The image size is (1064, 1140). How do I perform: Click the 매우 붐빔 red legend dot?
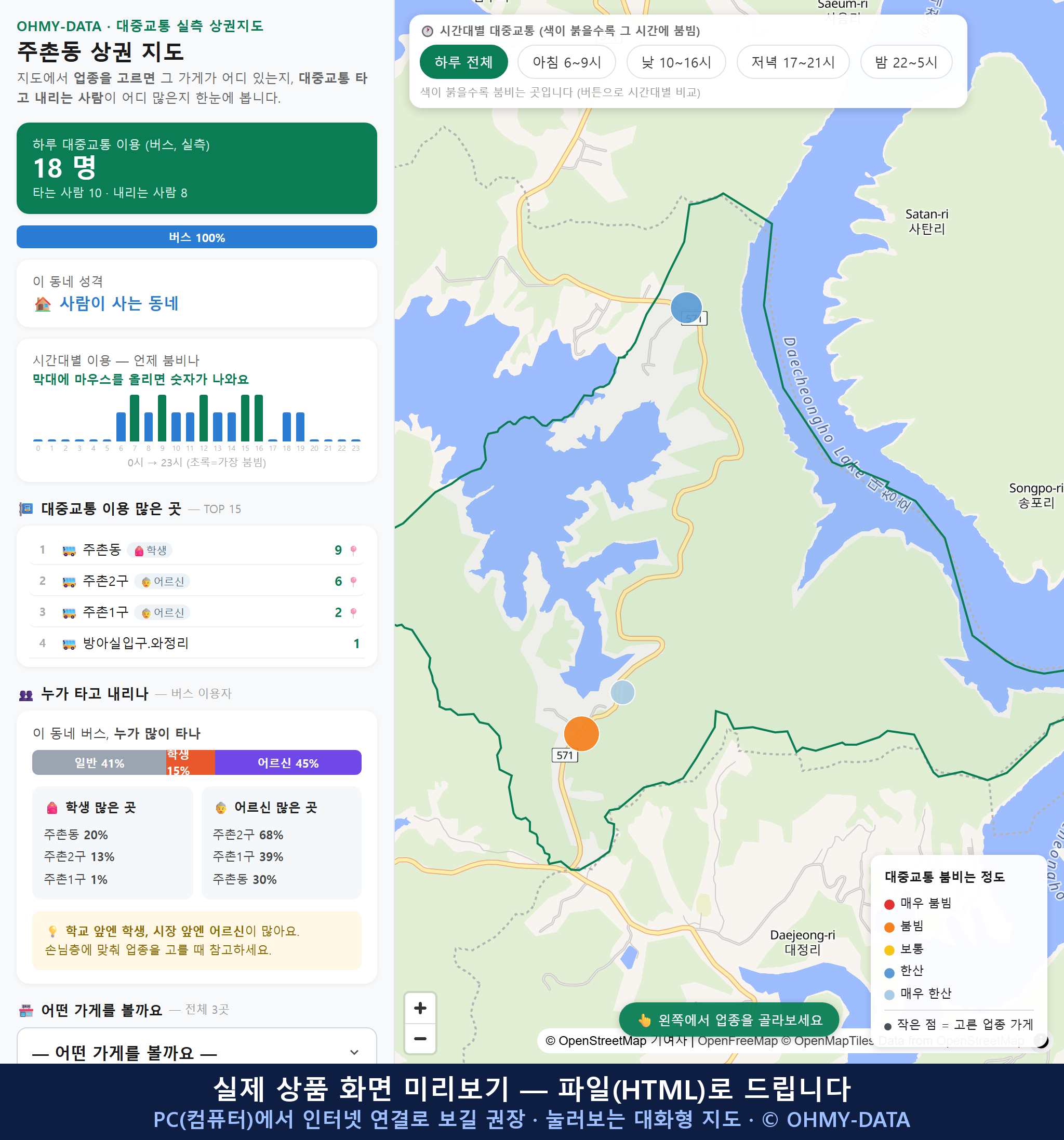tap(889, 904)
